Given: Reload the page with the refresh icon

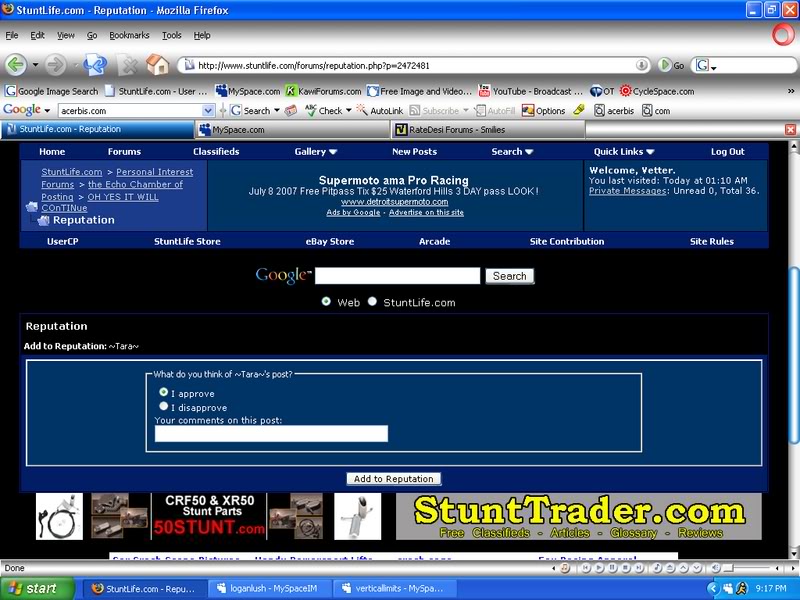Looking at the screenshot, I should pos(96,65).
